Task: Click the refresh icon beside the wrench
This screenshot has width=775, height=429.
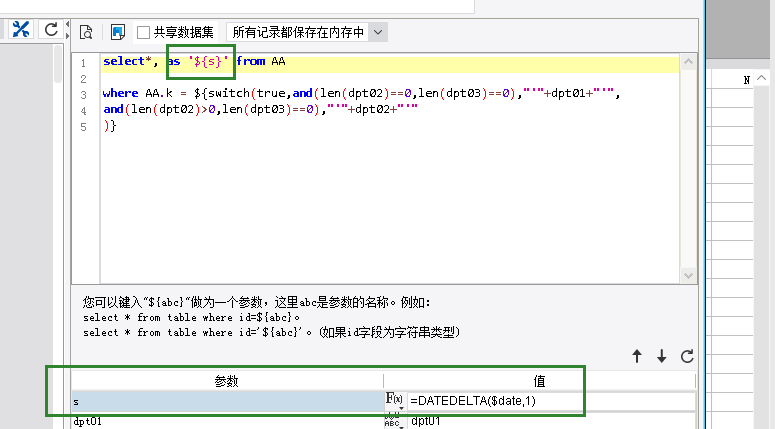Action: 51,30
